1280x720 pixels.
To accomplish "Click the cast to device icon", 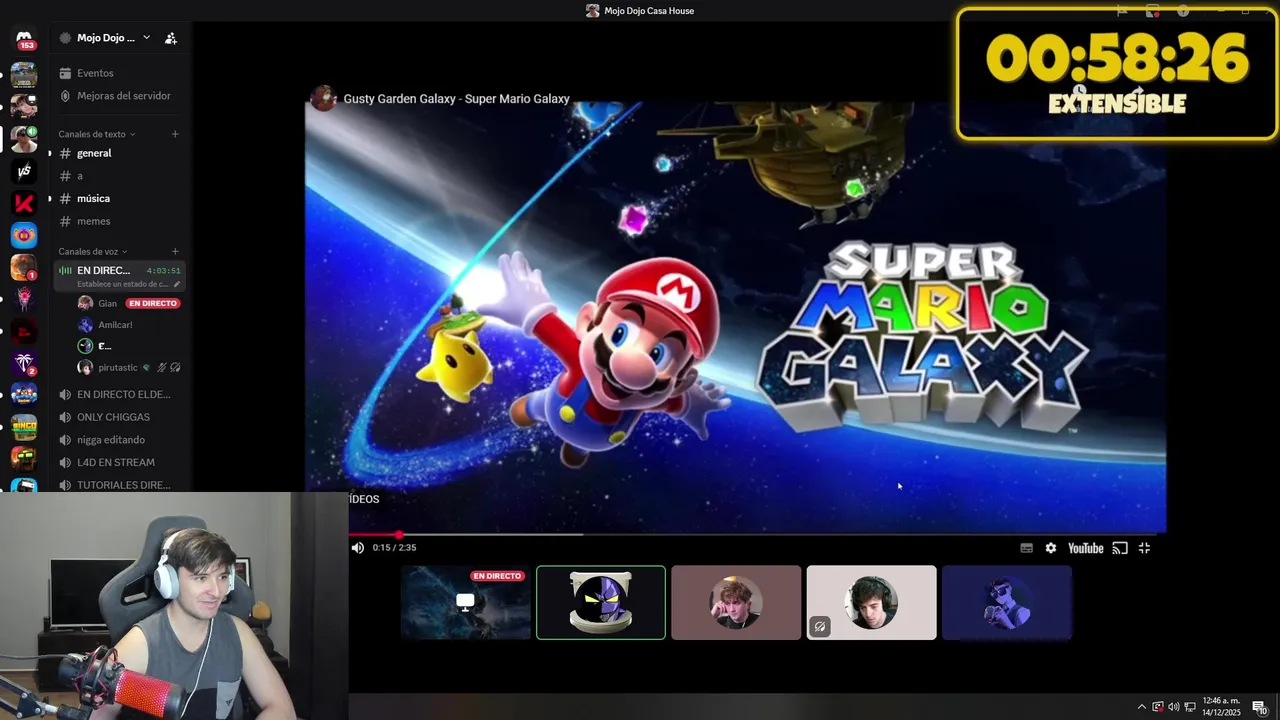I will 1120,548.
